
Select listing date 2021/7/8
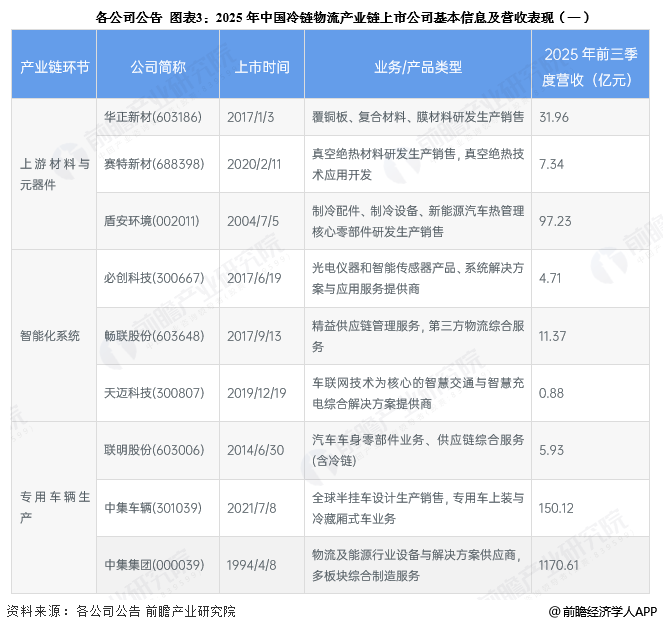tap(252, 508)
